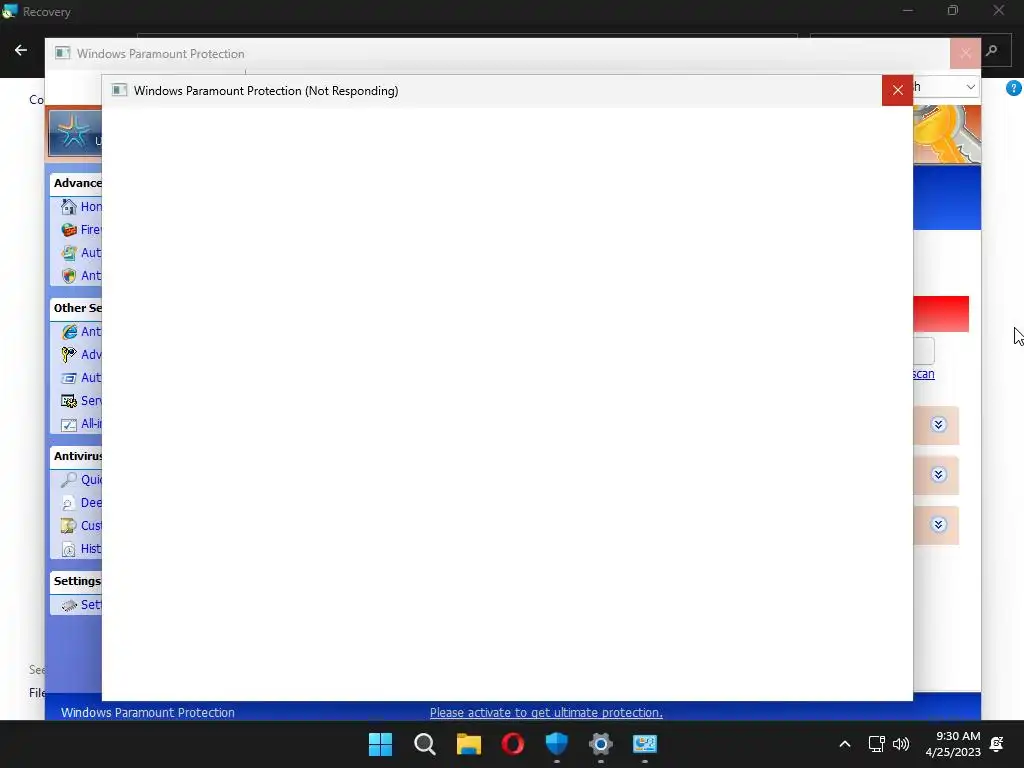Click the Home house icon in sidebar

(x=69, y=206)
